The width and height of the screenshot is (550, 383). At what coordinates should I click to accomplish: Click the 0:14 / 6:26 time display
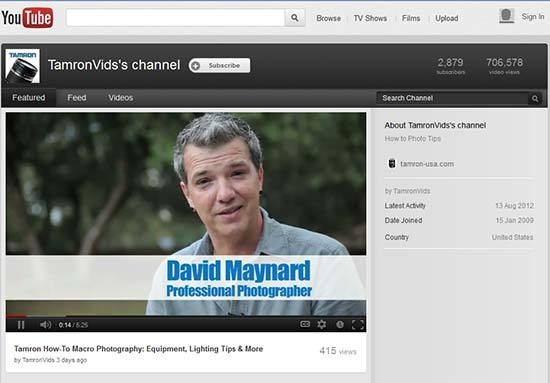(73, 325)
